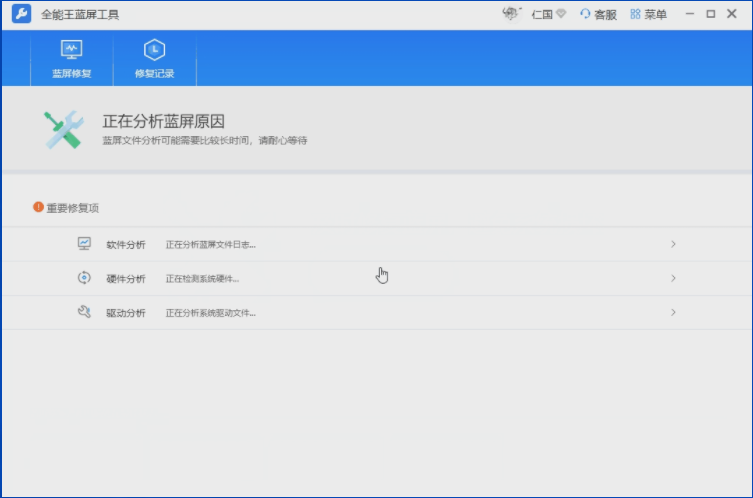Click the 修复记录 hexagon clock icon

154,50
